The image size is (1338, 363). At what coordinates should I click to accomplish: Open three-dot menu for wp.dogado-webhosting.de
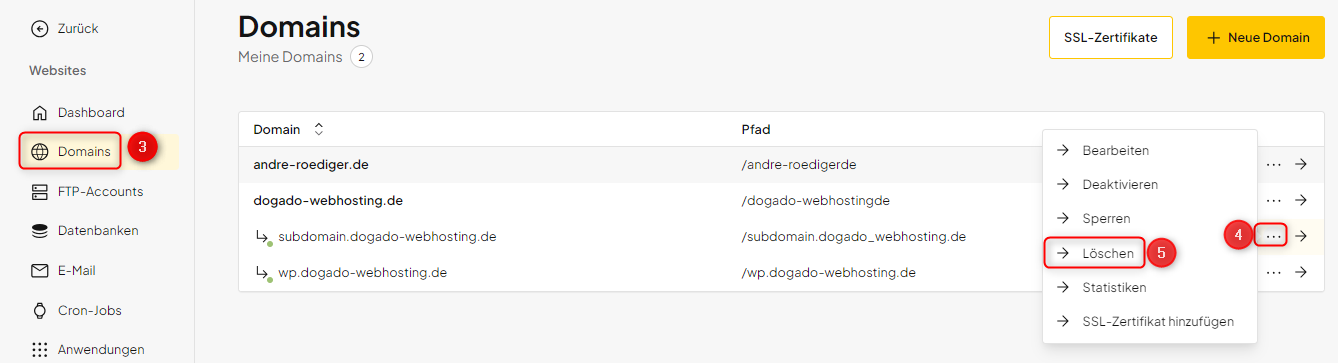point(1273,272)
